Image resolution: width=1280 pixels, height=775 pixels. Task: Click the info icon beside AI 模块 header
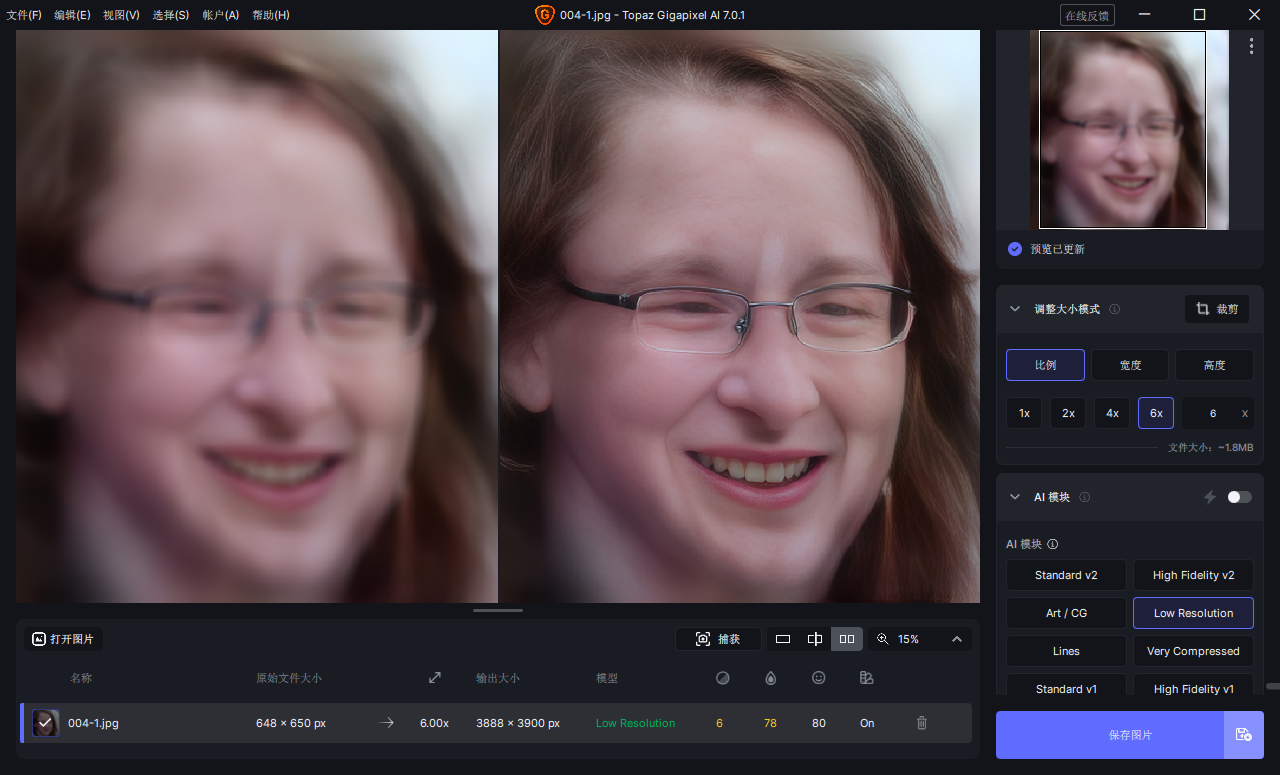coord(1085,497)
